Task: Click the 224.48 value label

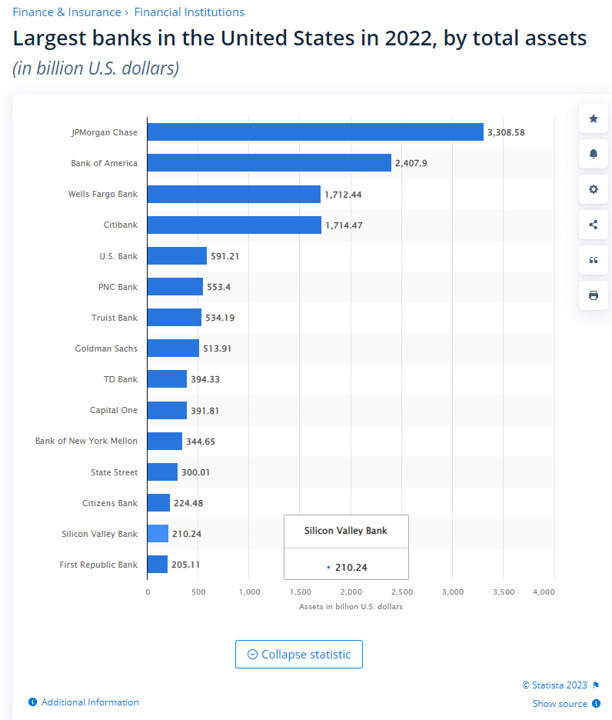Action: 188,503
